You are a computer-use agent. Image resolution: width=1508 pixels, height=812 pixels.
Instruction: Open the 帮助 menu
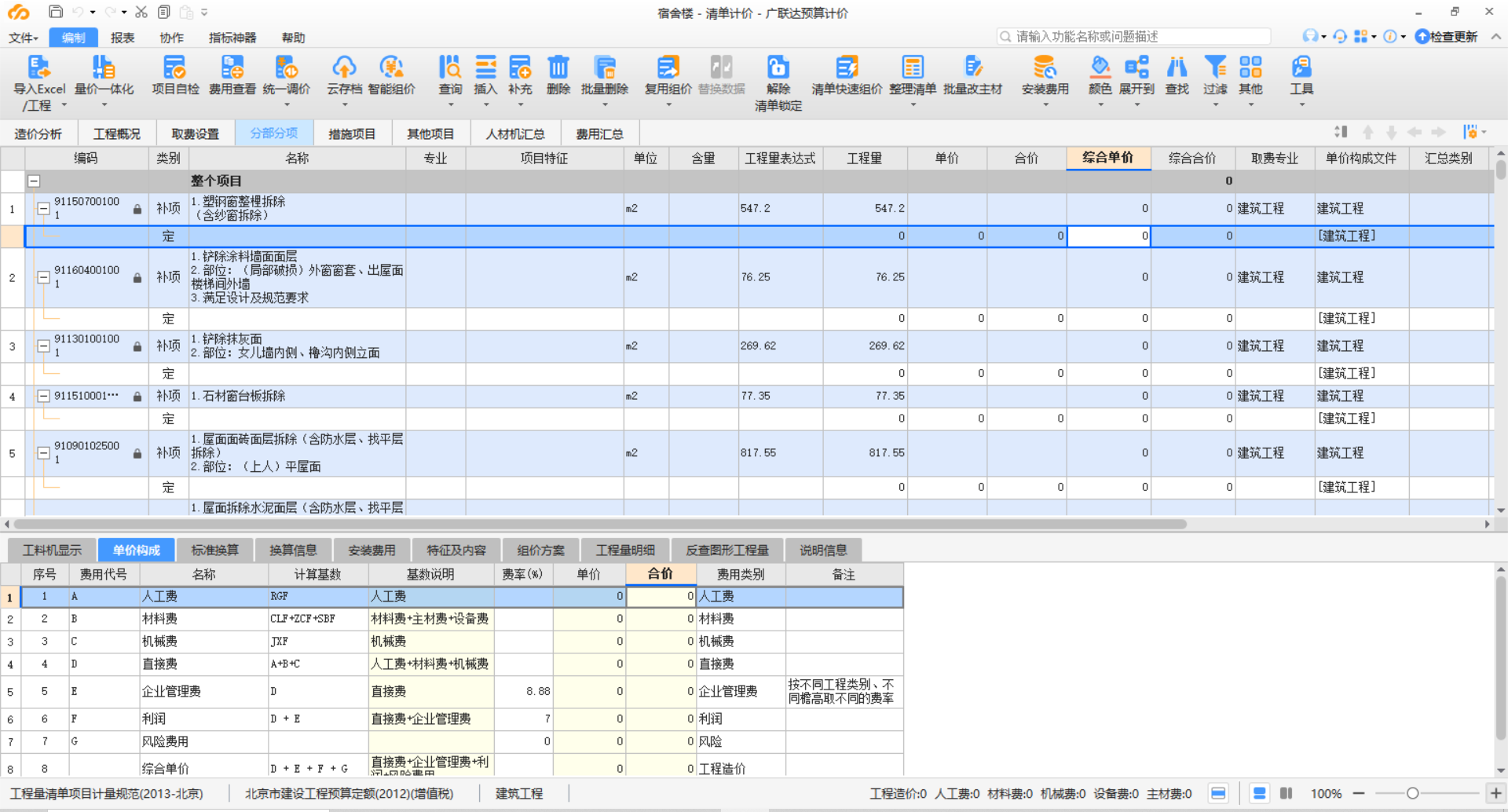pos(293,38)
